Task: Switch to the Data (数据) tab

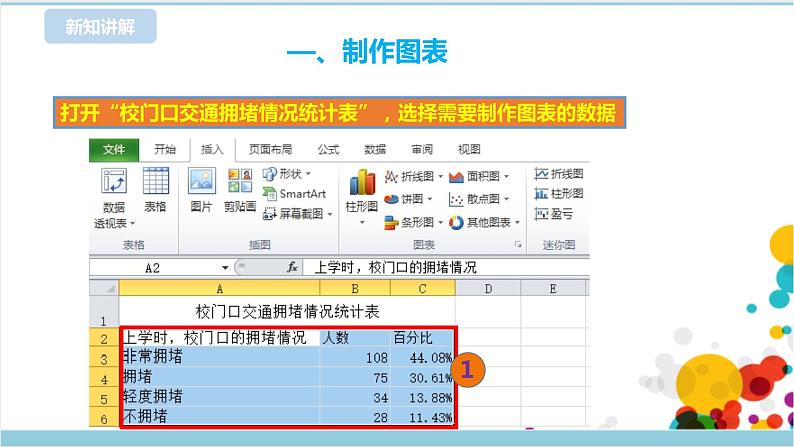Action: pos(375,149)
